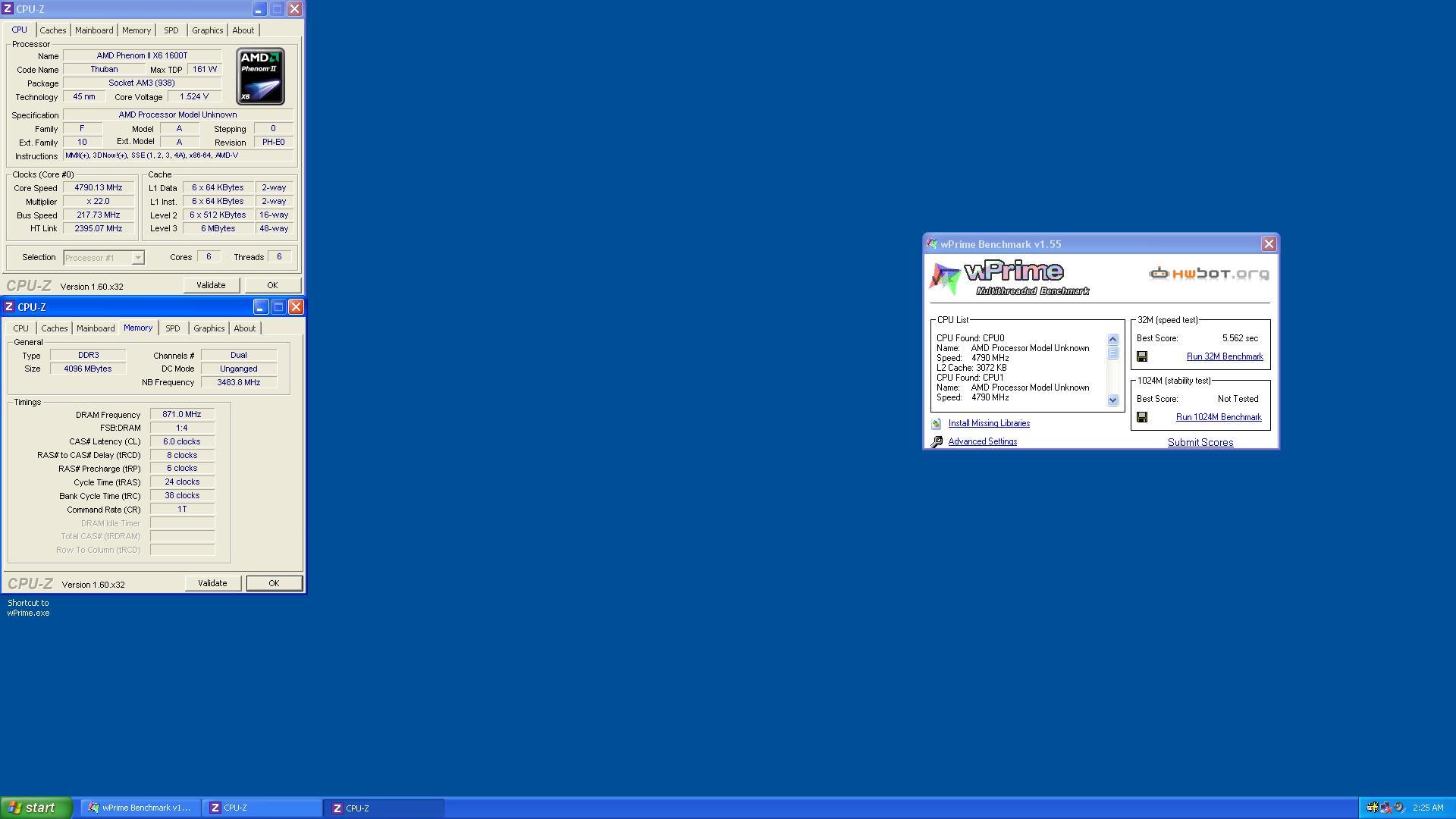Click the Command Rate 1T value
The image size is (1456, 819).
[x=182, y=510]
